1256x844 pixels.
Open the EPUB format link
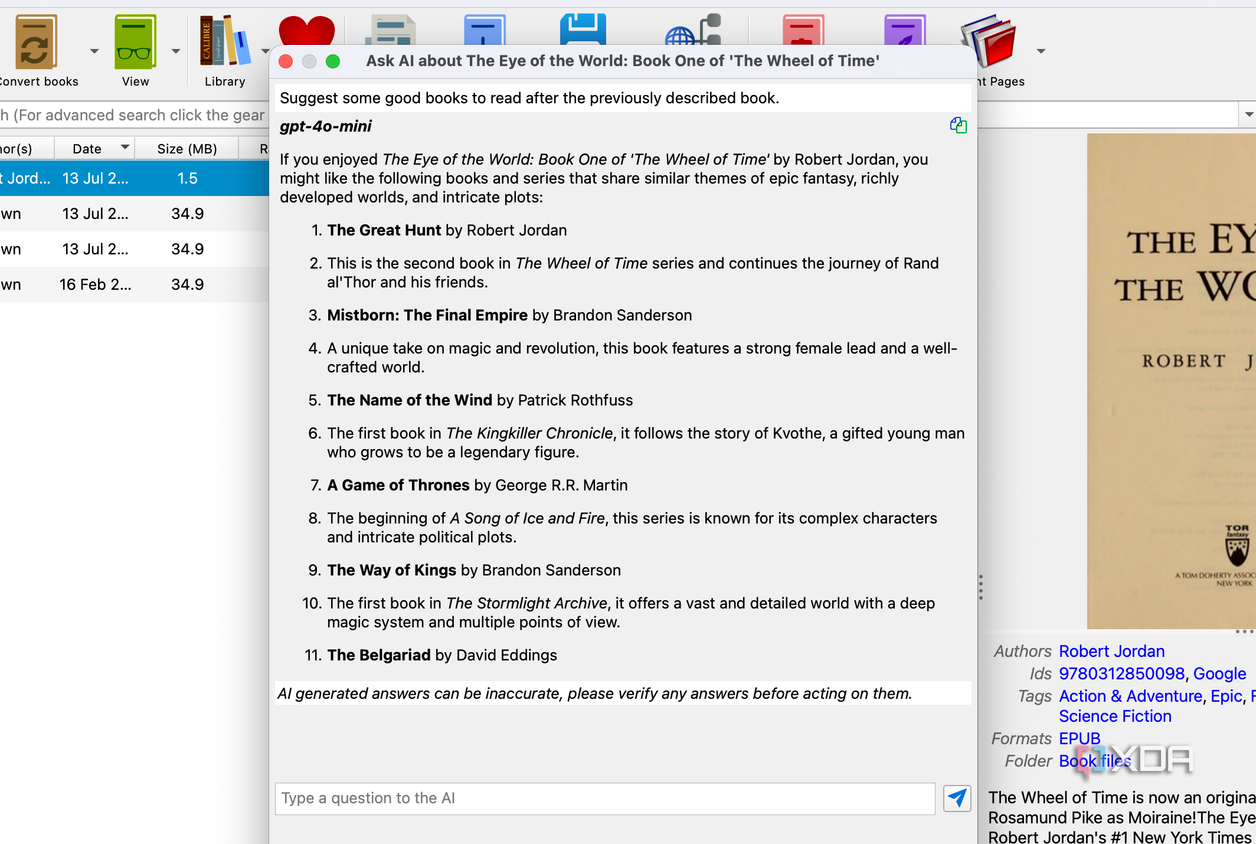coord(1080,739)
